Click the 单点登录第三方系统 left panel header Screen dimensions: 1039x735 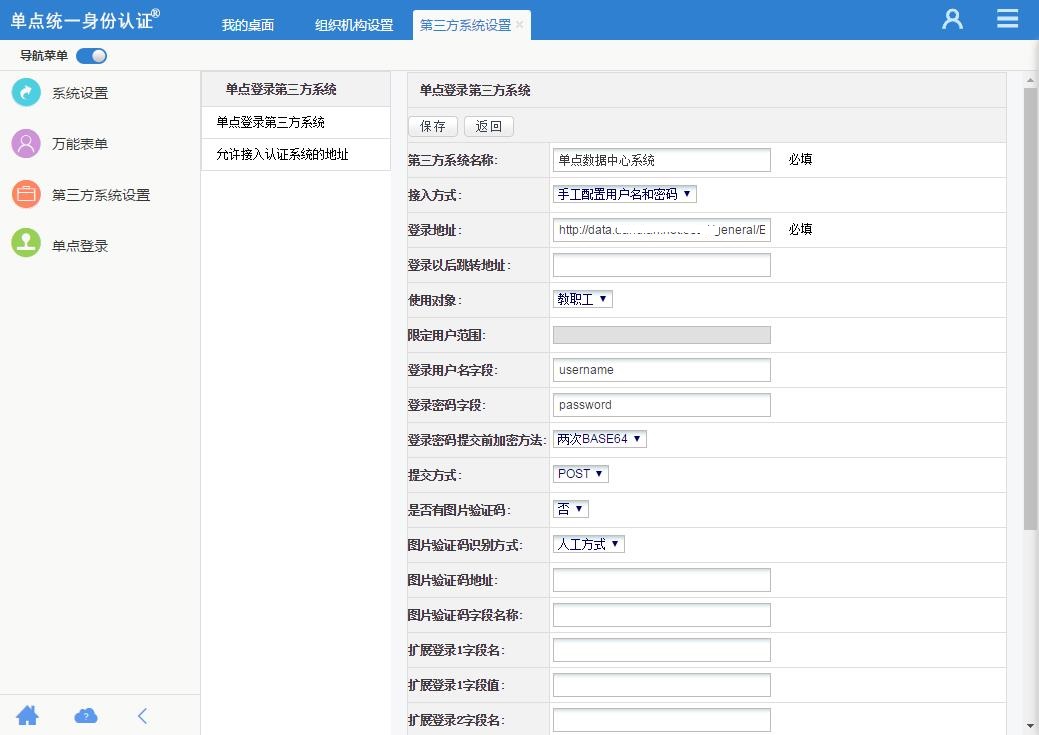(x=296, y=89)
